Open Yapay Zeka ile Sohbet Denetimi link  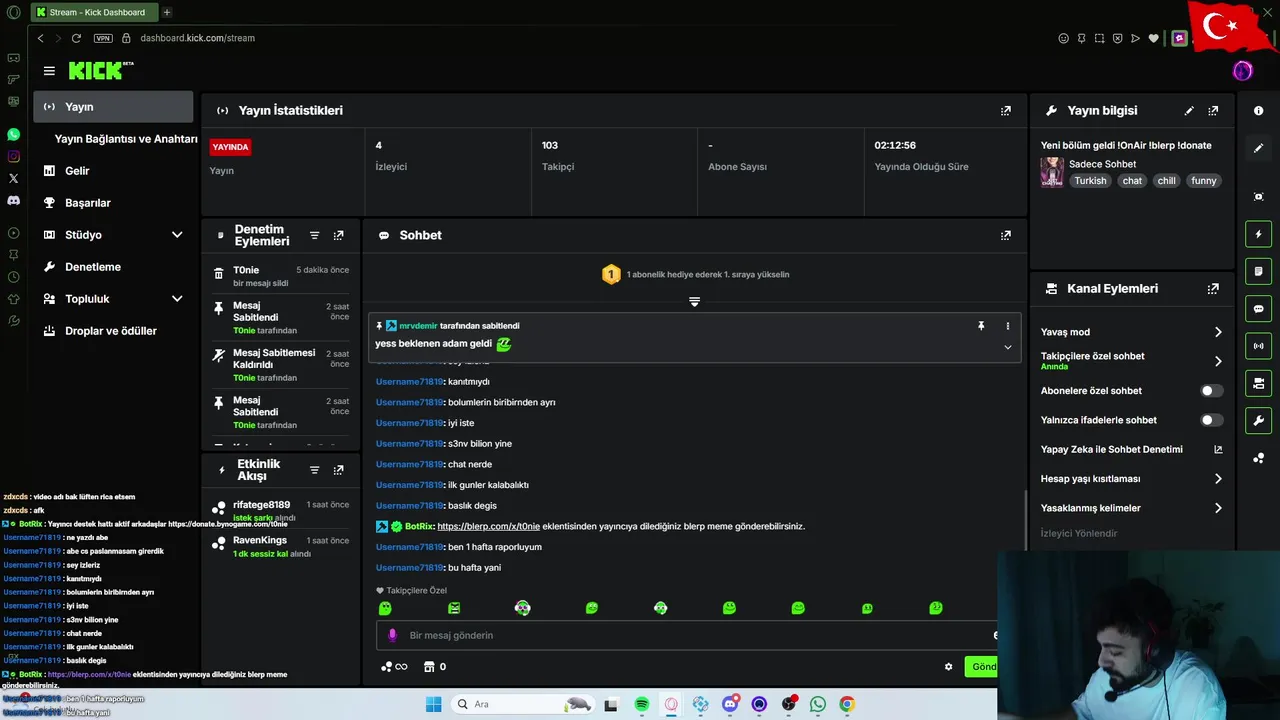tap(1132, 450)
